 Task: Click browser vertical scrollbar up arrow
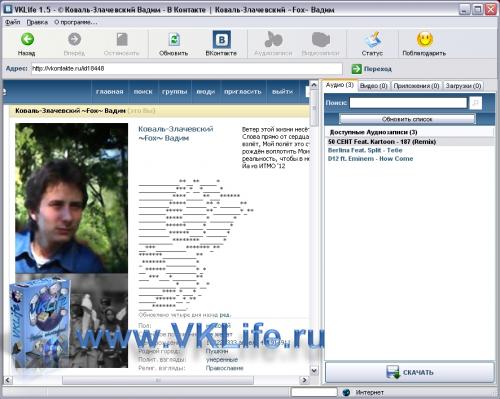pos(314,85)
